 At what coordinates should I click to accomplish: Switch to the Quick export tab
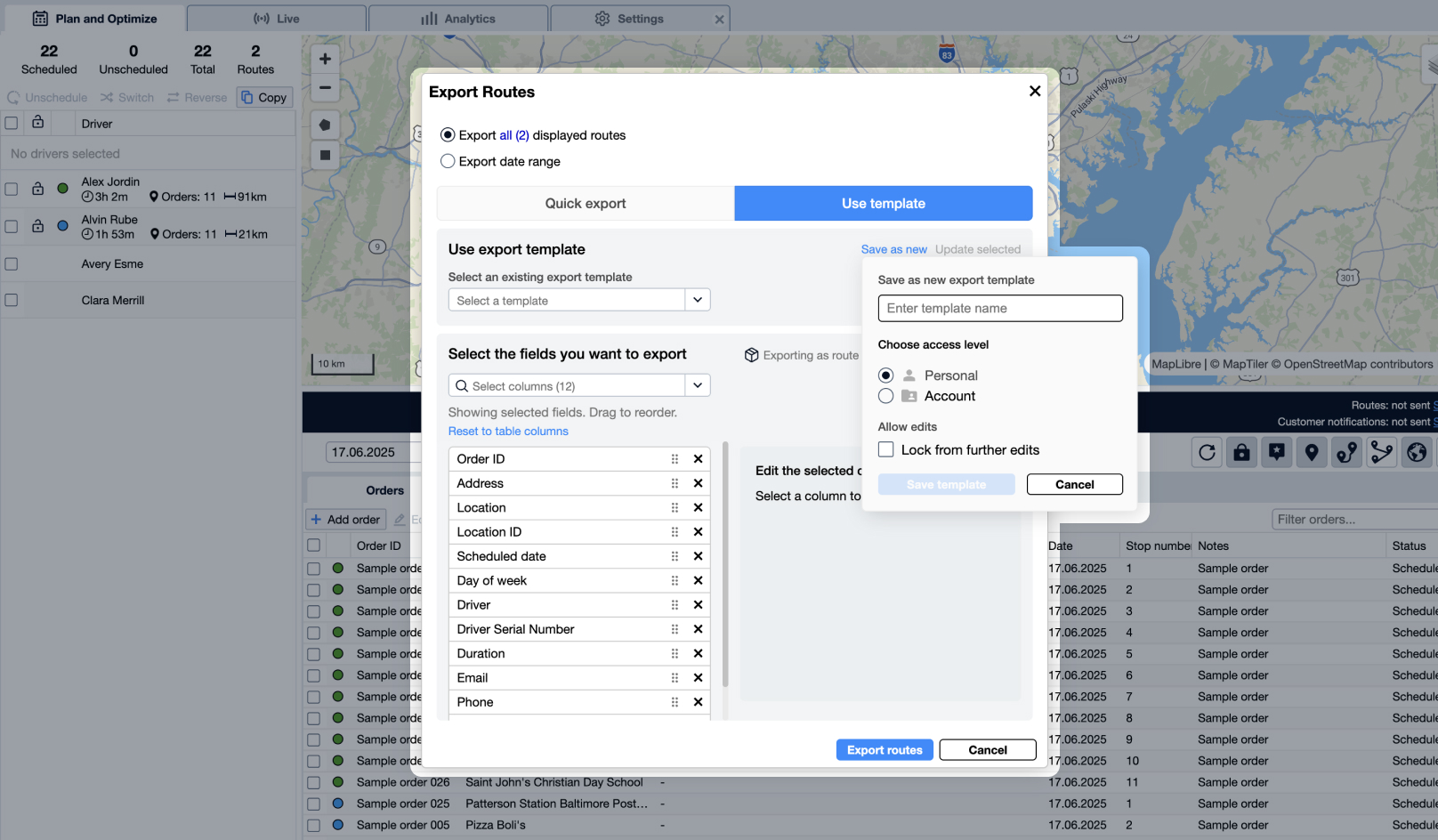tap(585, 204)
